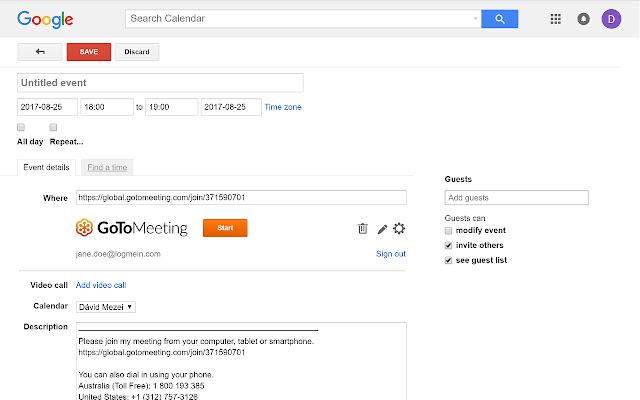640x400 pixels.
Task: Switch to the Find a time tab
Action: [x=106, y=167]
